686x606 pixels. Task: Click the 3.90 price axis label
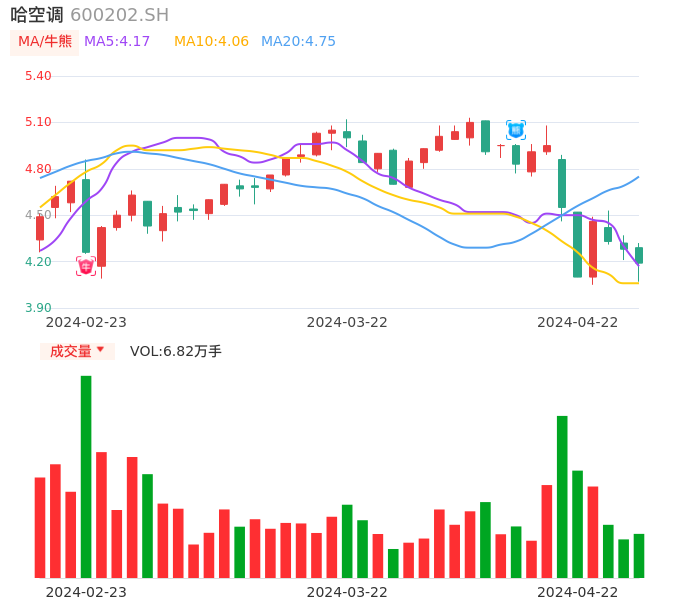point(37,308)
